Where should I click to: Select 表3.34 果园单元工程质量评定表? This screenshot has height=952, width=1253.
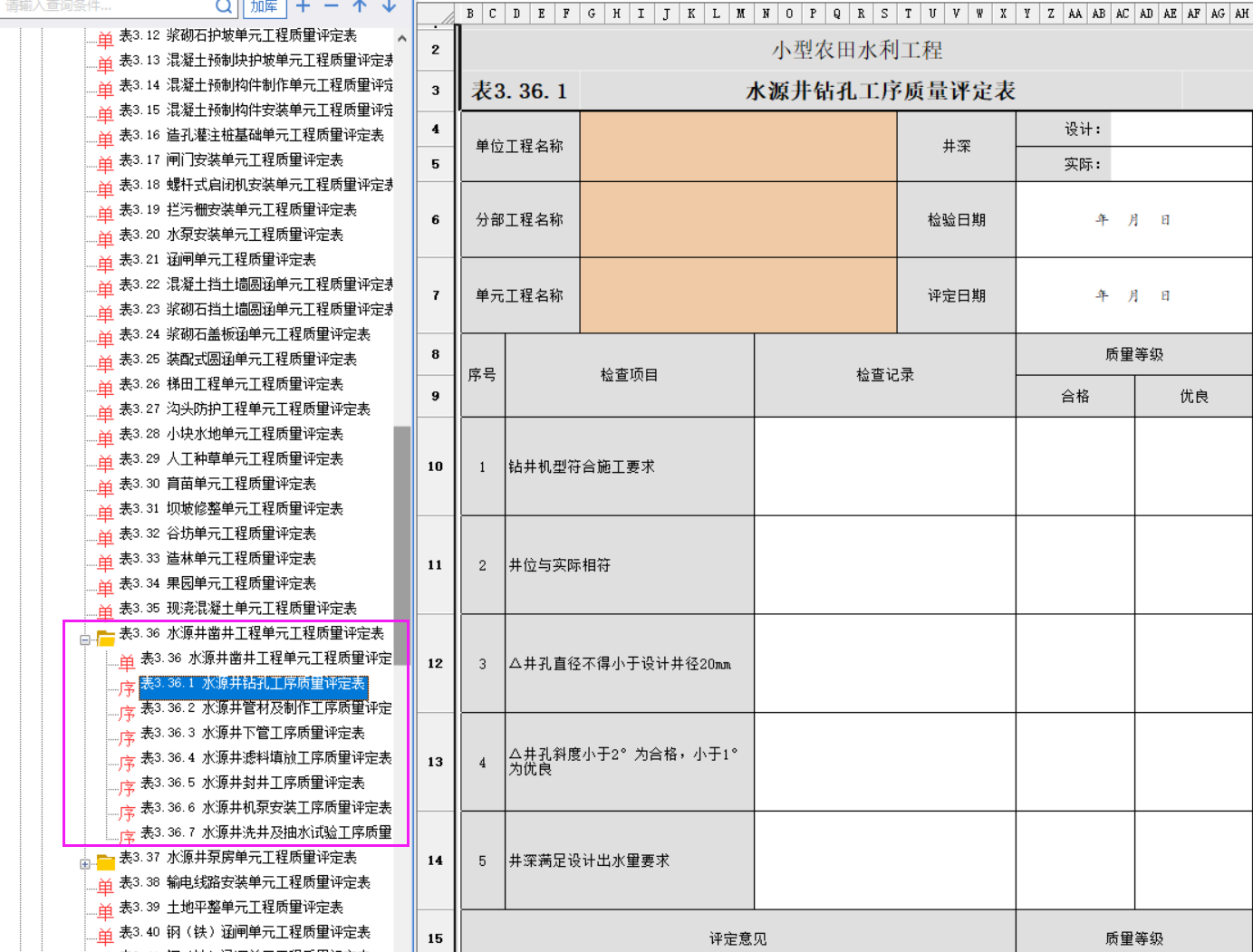pos(217,583)
